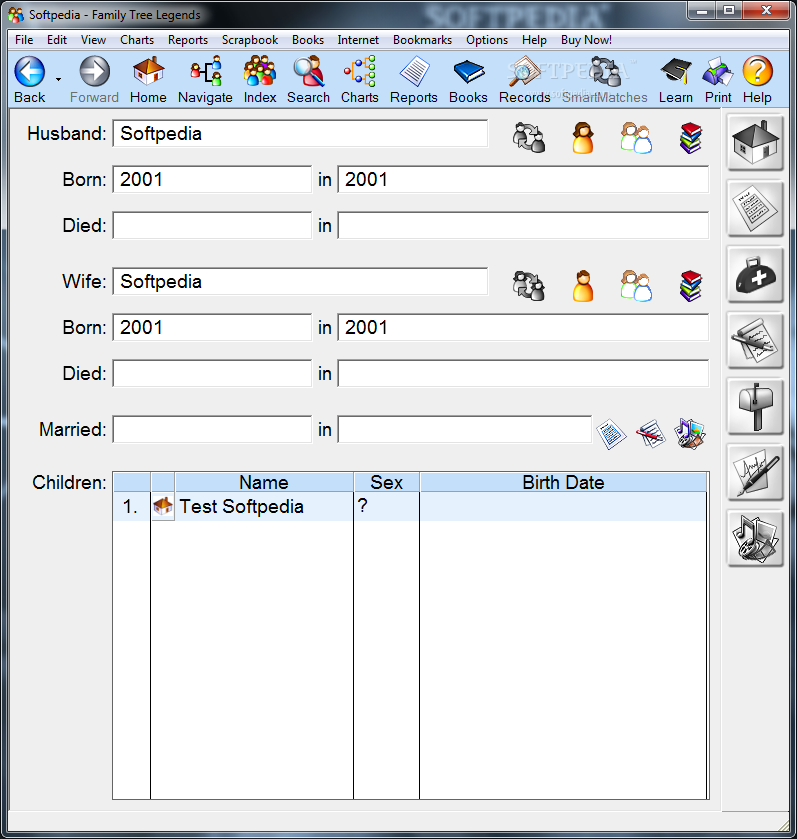Open the Internet menu
The image size is (797, 839).
(358, 40)
